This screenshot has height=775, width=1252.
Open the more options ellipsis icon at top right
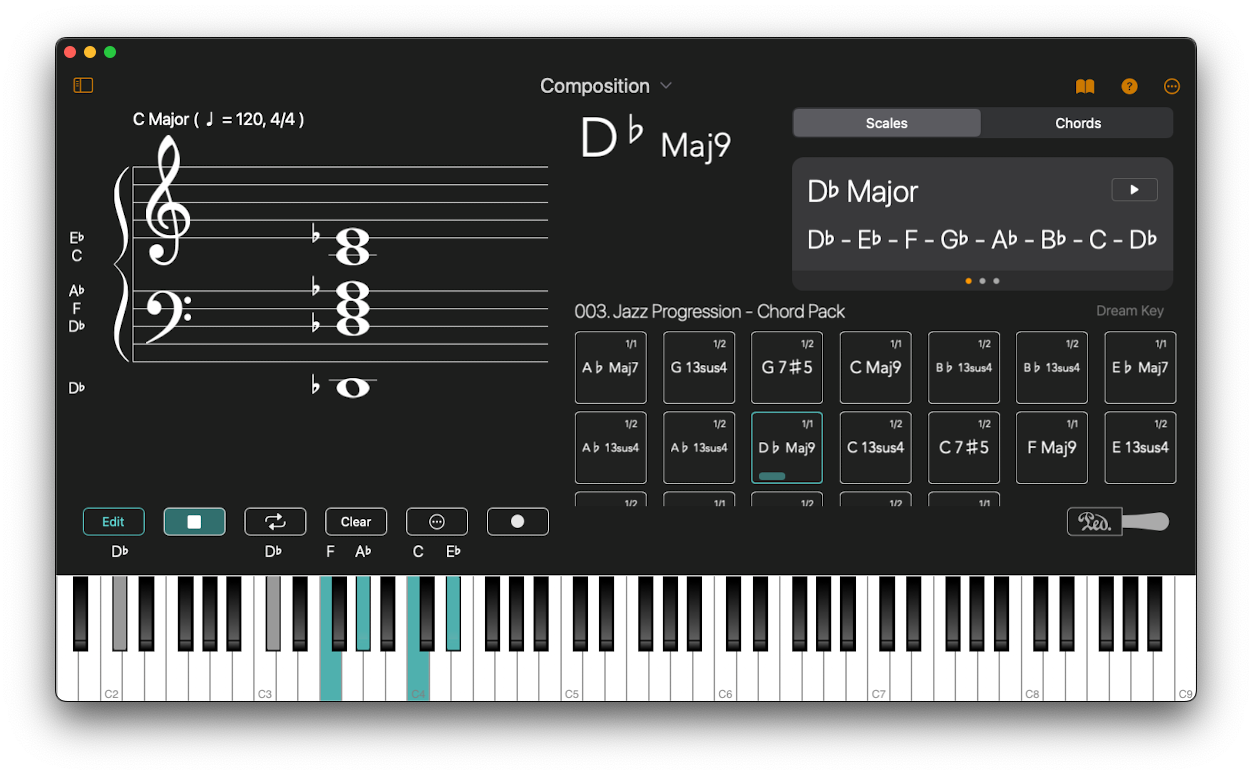click(1172, 87)
